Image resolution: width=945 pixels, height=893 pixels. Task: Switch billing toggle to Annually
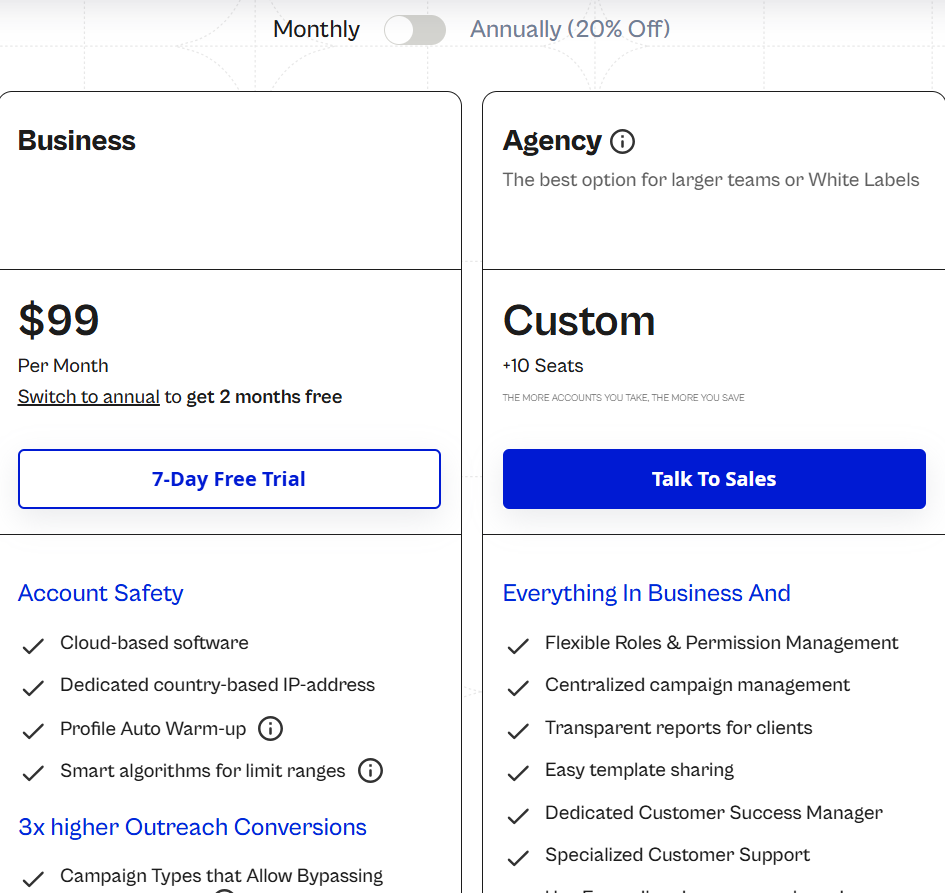pos(414,30)
